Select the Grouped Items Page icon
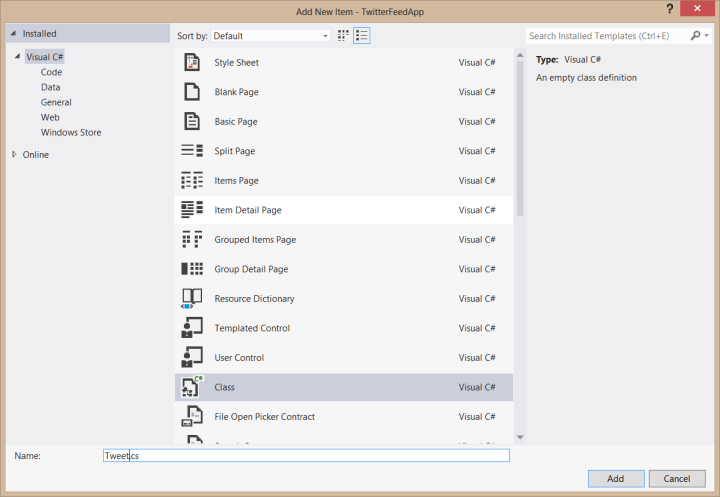This screenshot has width=720, height=497. [192, 240]
